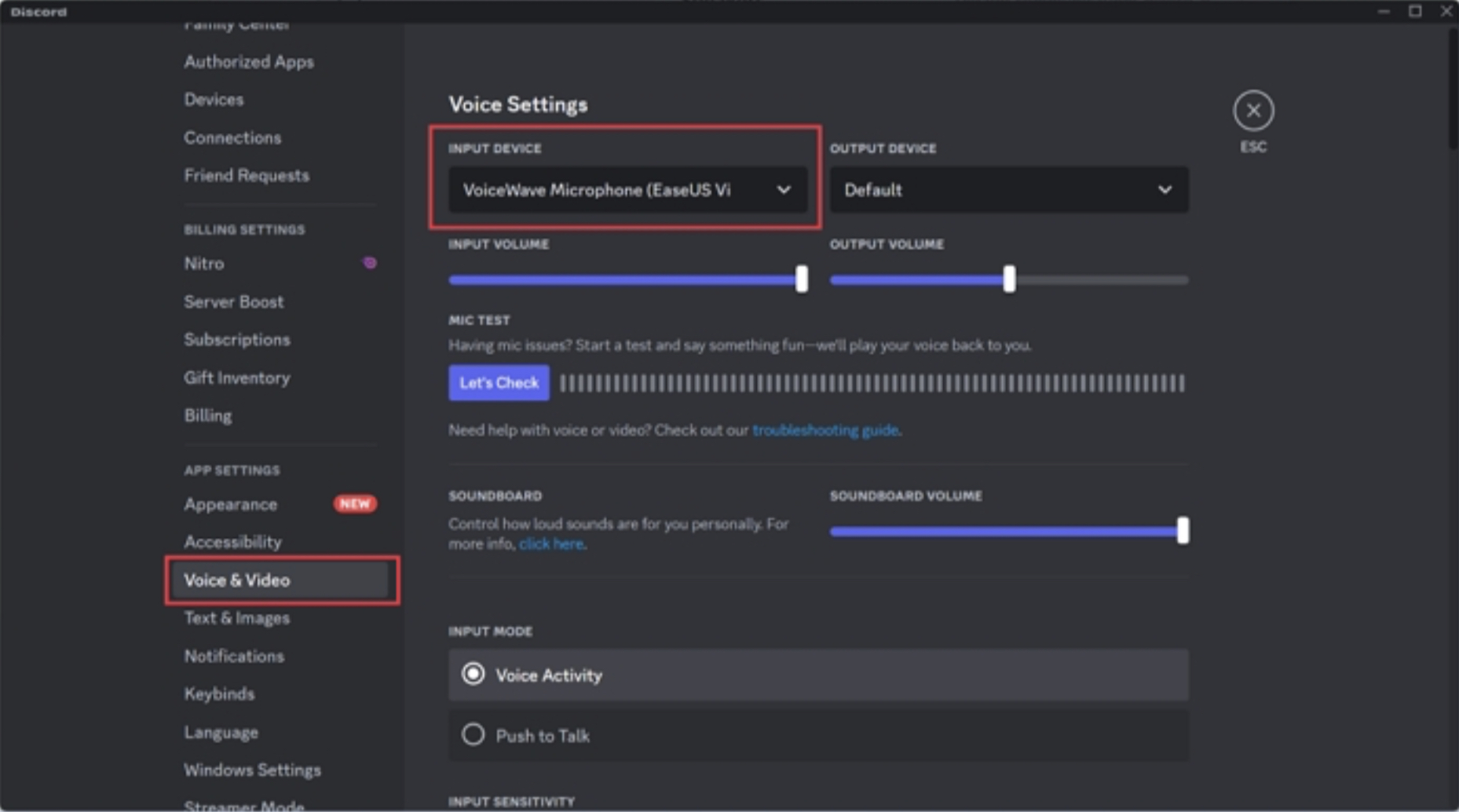Go to Keybinds settings

pos(219,694)
